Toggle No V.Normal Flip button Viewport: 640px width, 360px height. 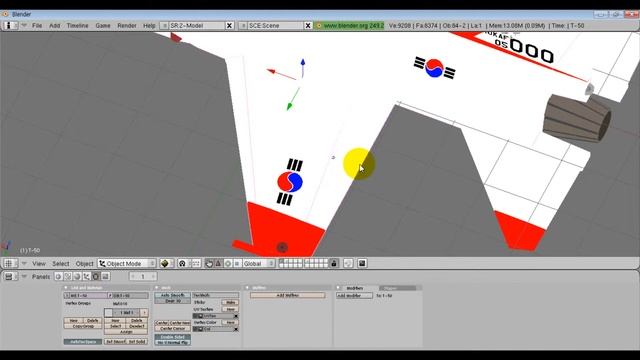[173, 342]
